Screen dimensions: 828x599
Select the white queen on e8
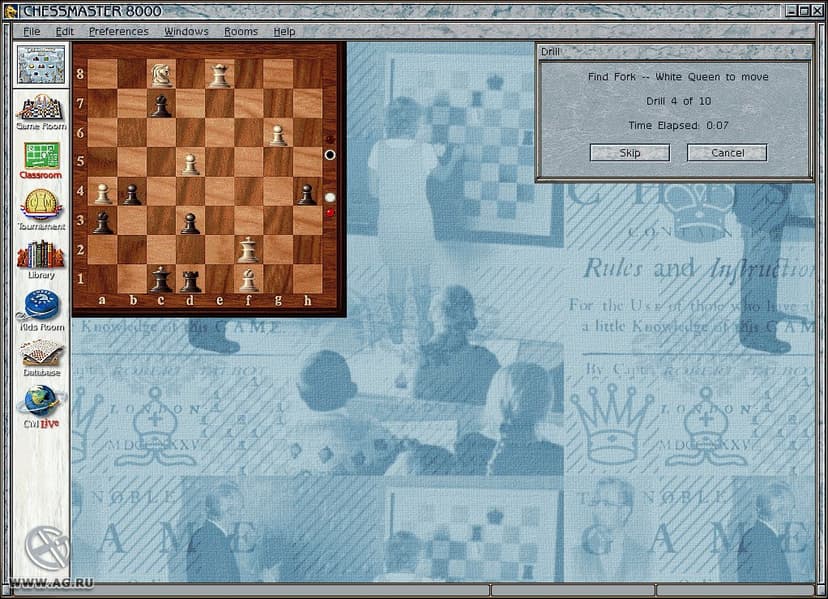[x=220, y=73]
